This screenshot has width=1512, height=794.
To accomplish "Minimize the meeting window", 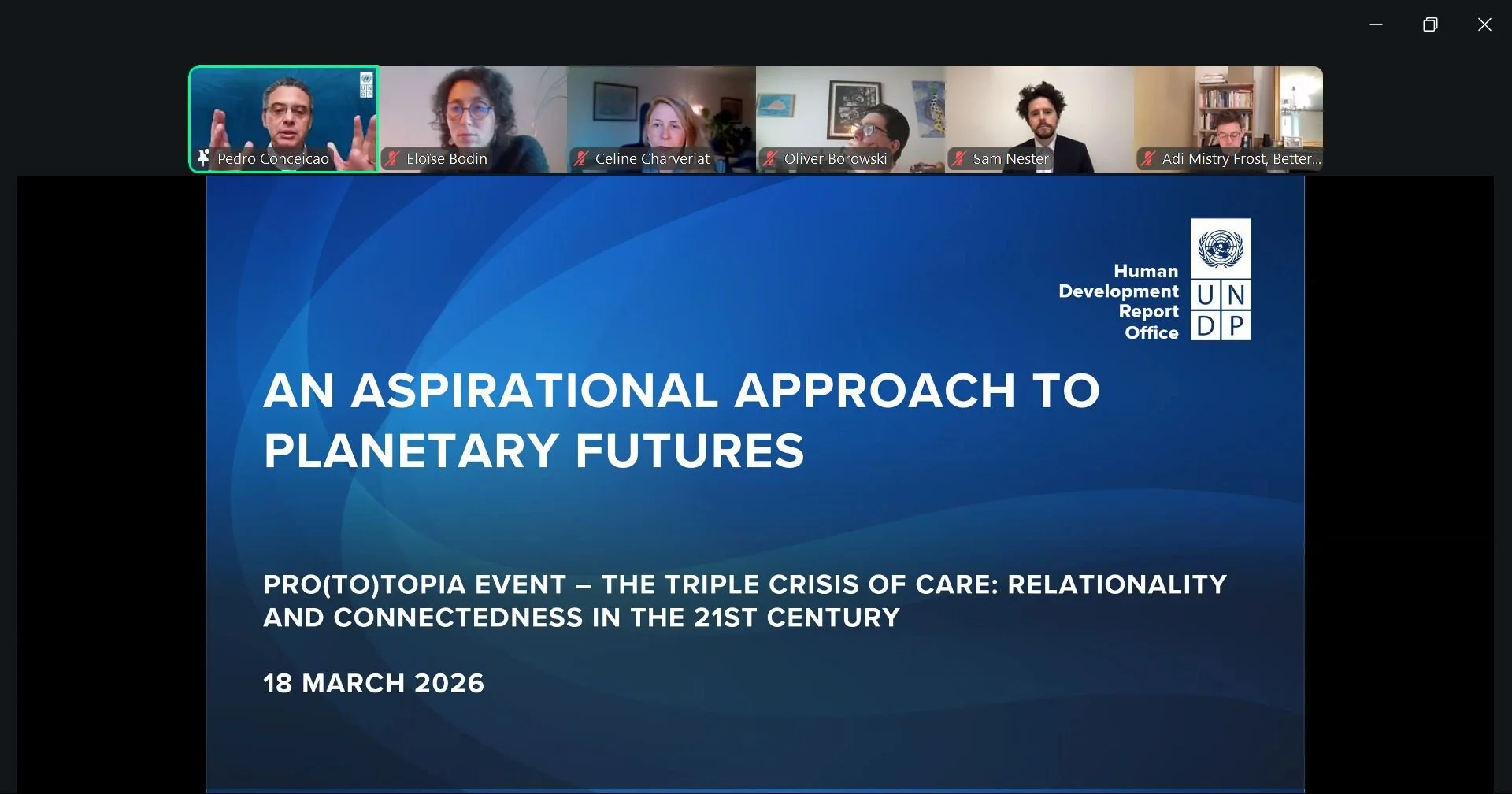I will (x=1377, y=24).
